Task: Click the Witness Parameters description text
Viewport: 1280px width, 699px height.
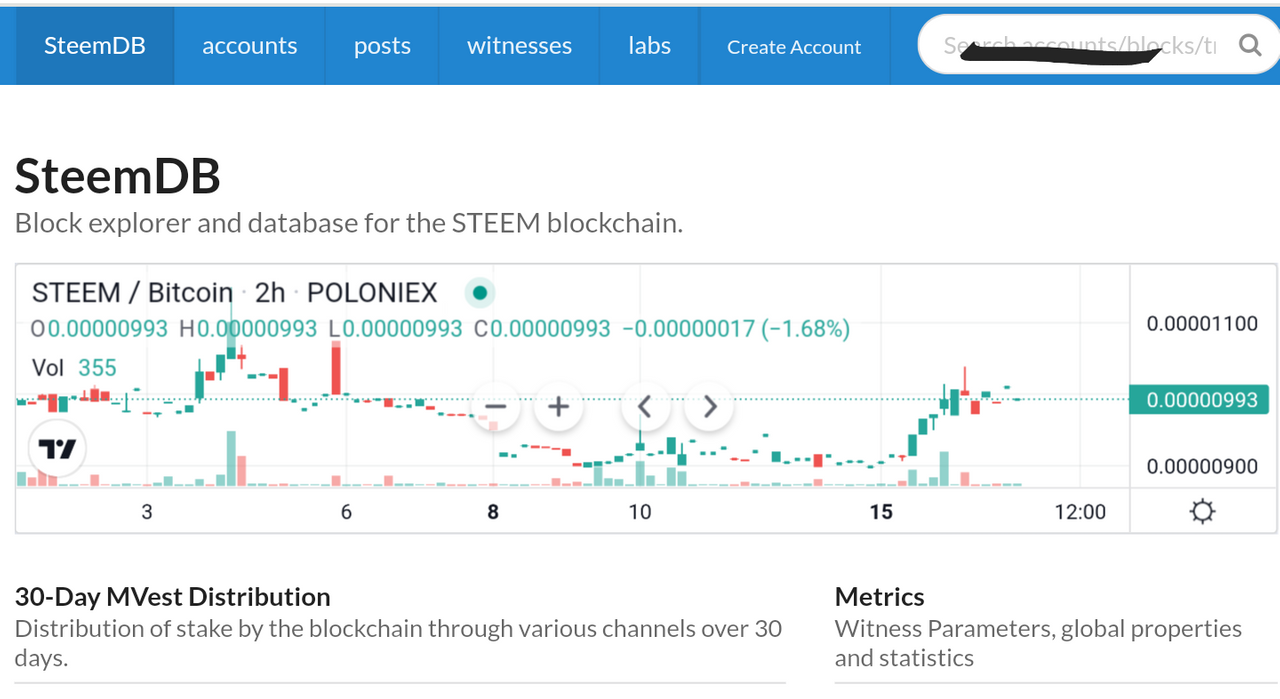Action: pos(1038,643)
